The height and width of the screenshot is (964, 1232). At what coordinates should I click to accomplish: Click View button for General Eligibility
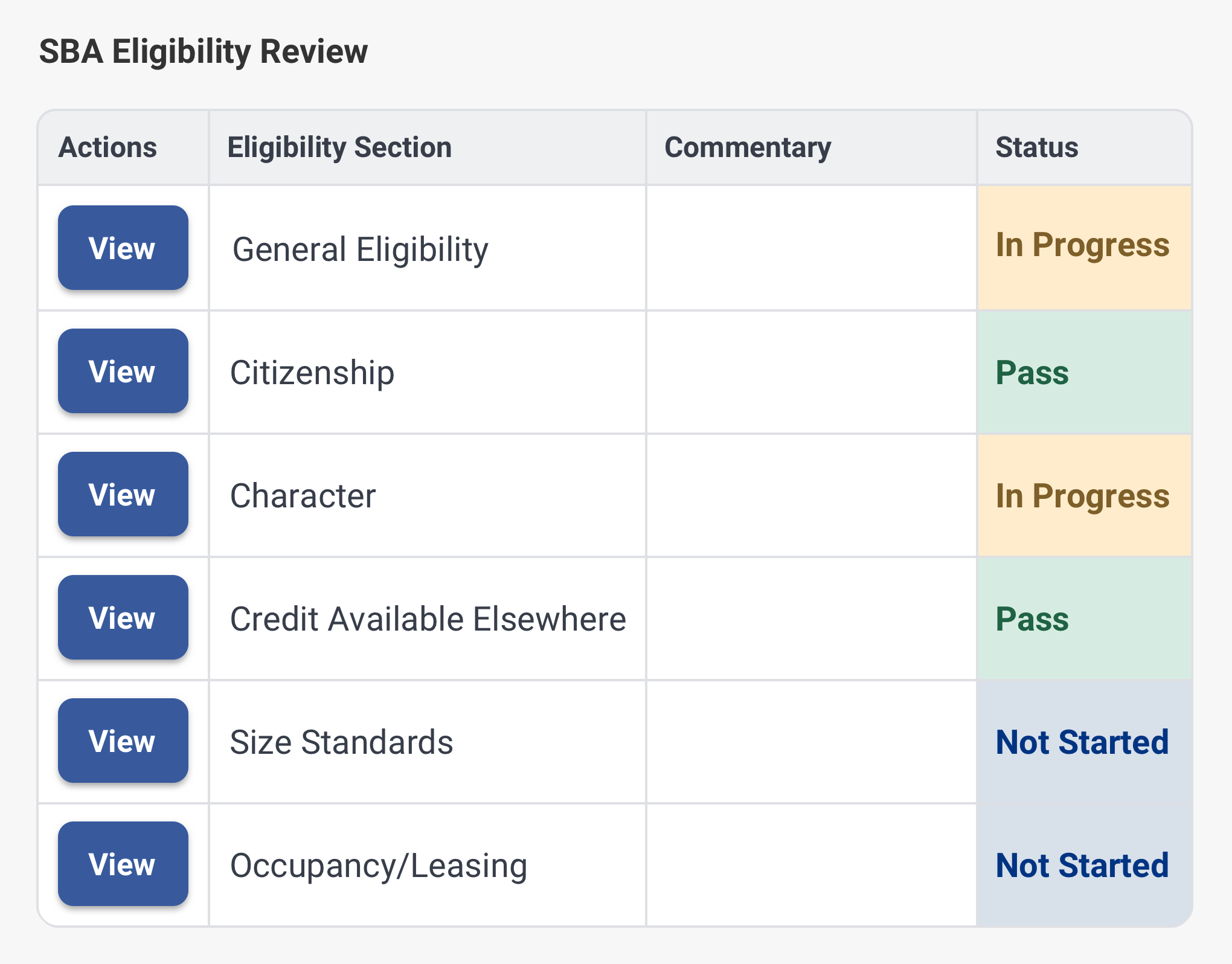[x=123, y=248]
